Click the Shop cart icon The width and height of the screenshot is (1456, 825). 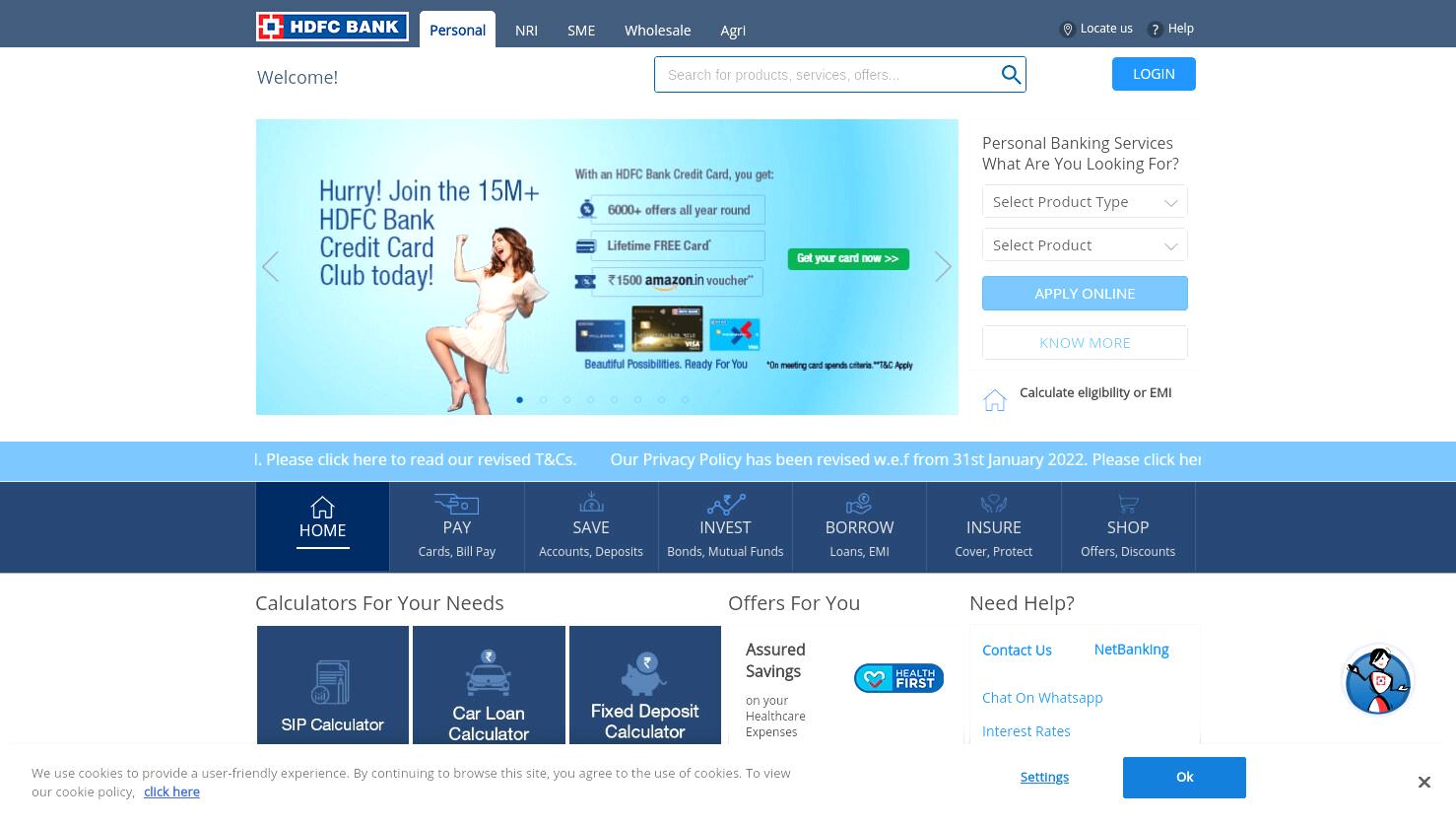(x=1128, y=503)
